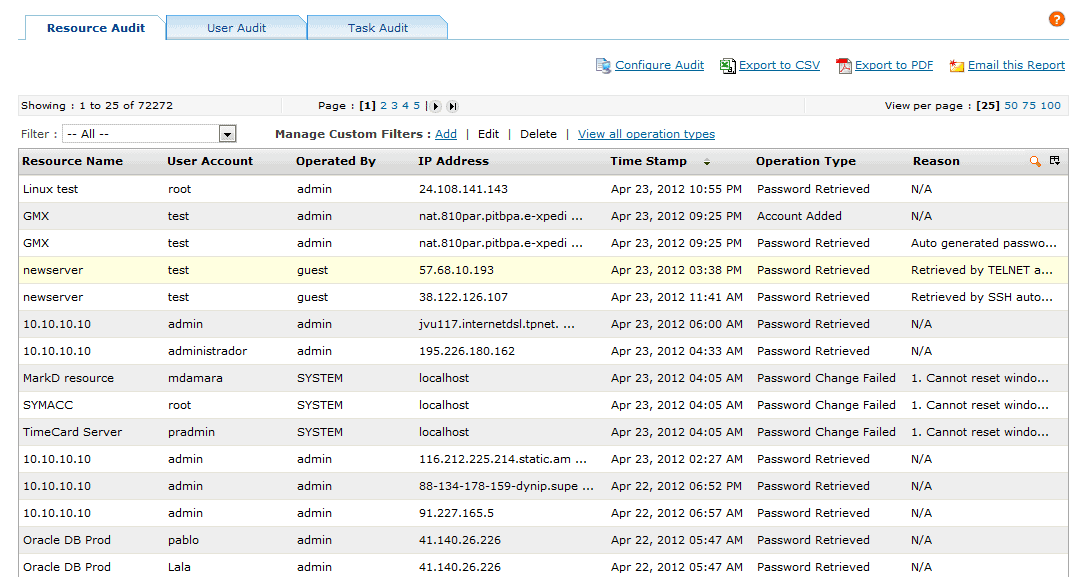Image resolution: width=1080 pixels, height=577 pixels.
Task: Open the orange help question mark icon
Action: (1056, 19)
